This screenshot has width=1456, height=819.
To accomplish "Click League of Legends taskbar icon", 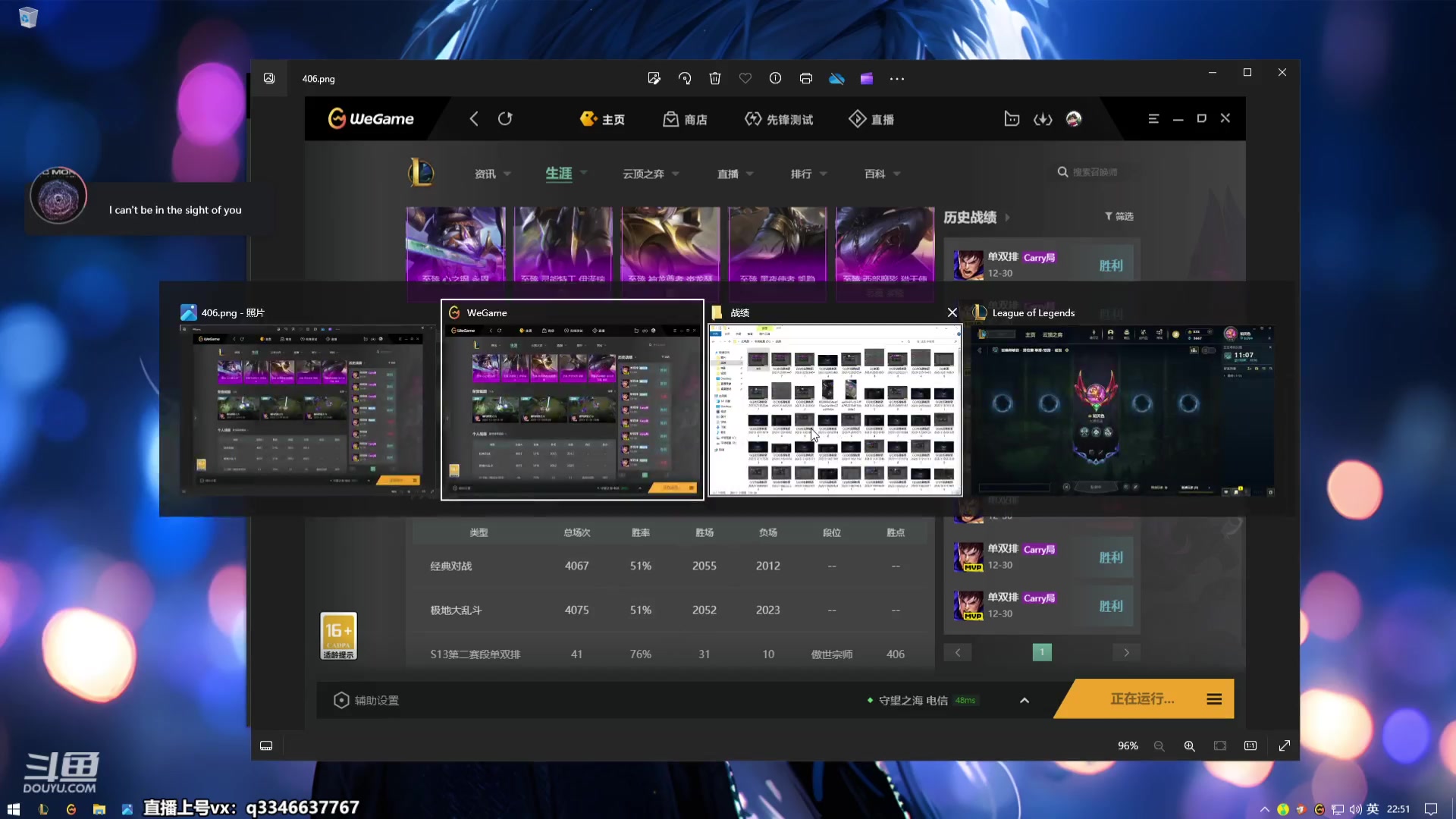I will tap(42, 809).
